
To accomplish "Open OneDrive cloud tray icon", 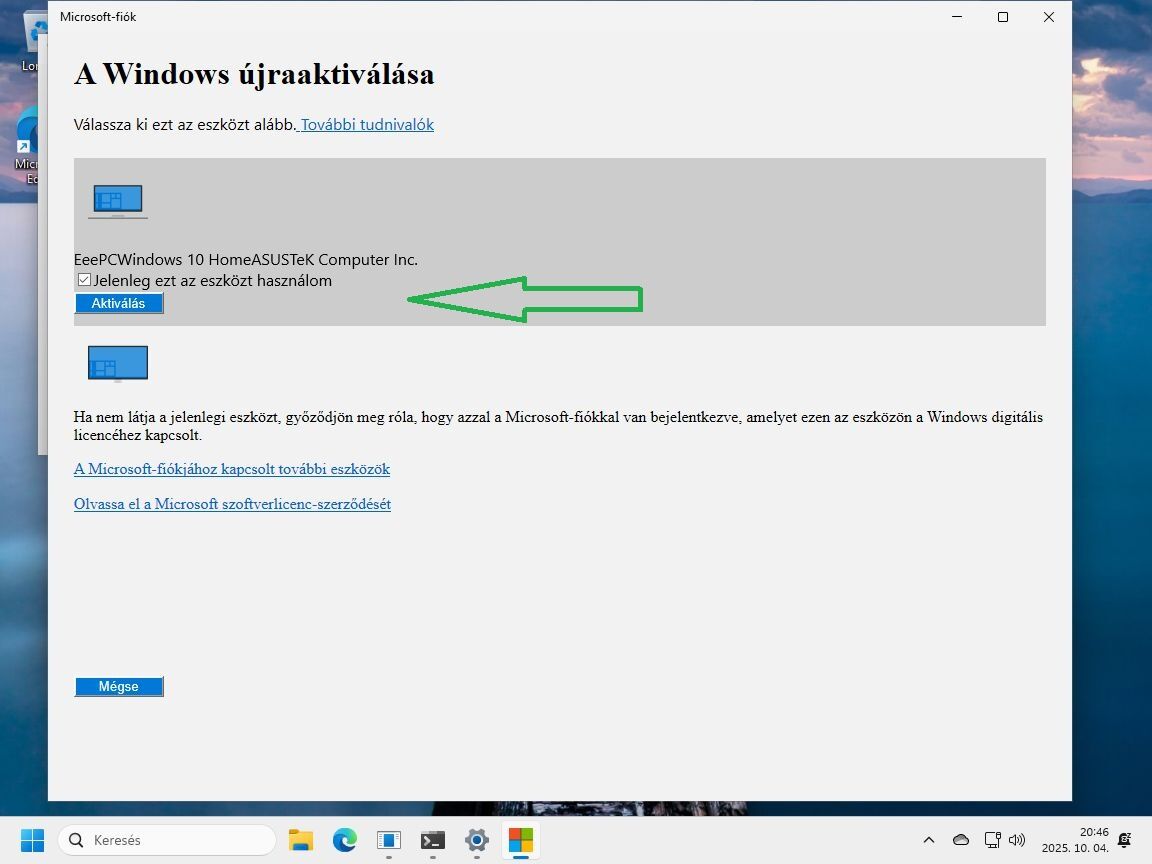I will coord(961,840).
